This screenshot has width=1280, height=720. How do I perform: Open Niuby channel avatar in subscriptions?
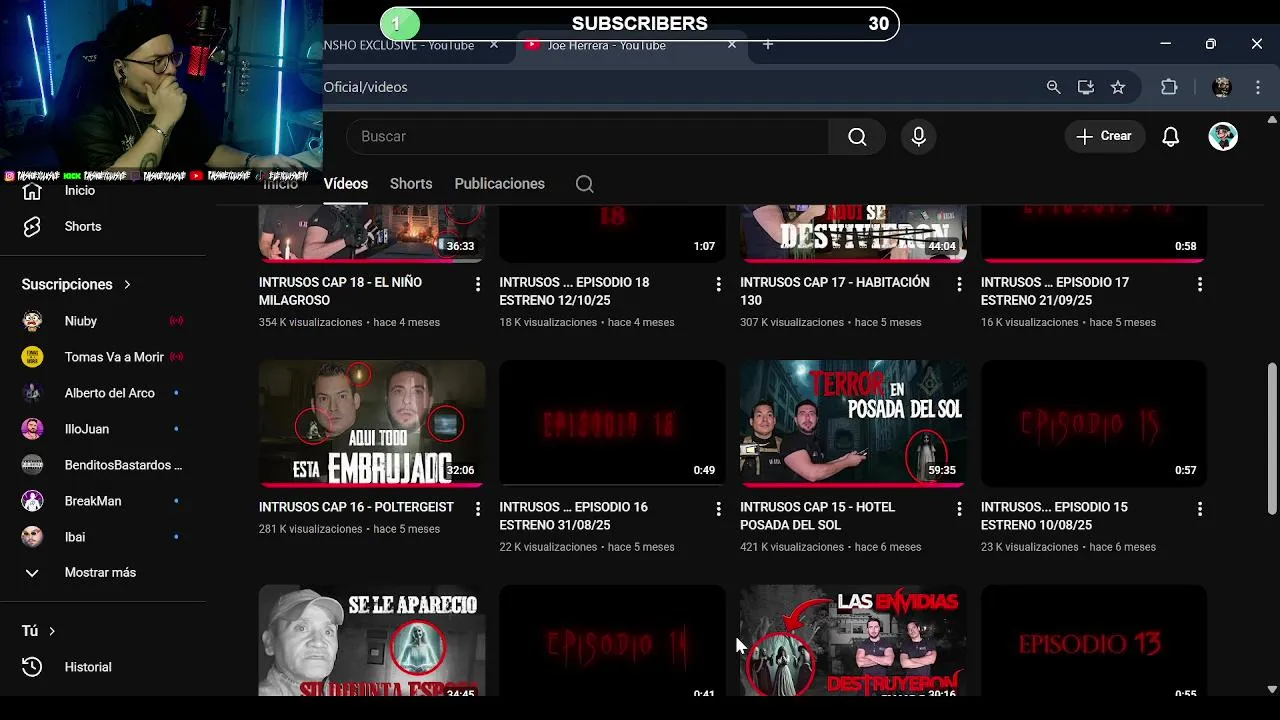point(32,321)
